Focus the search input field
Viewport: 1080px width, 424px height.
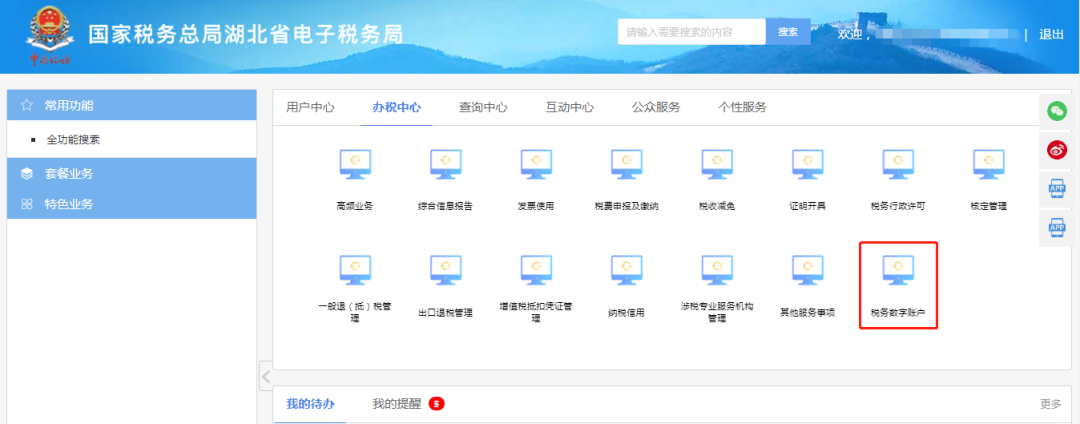coord(690,32)
